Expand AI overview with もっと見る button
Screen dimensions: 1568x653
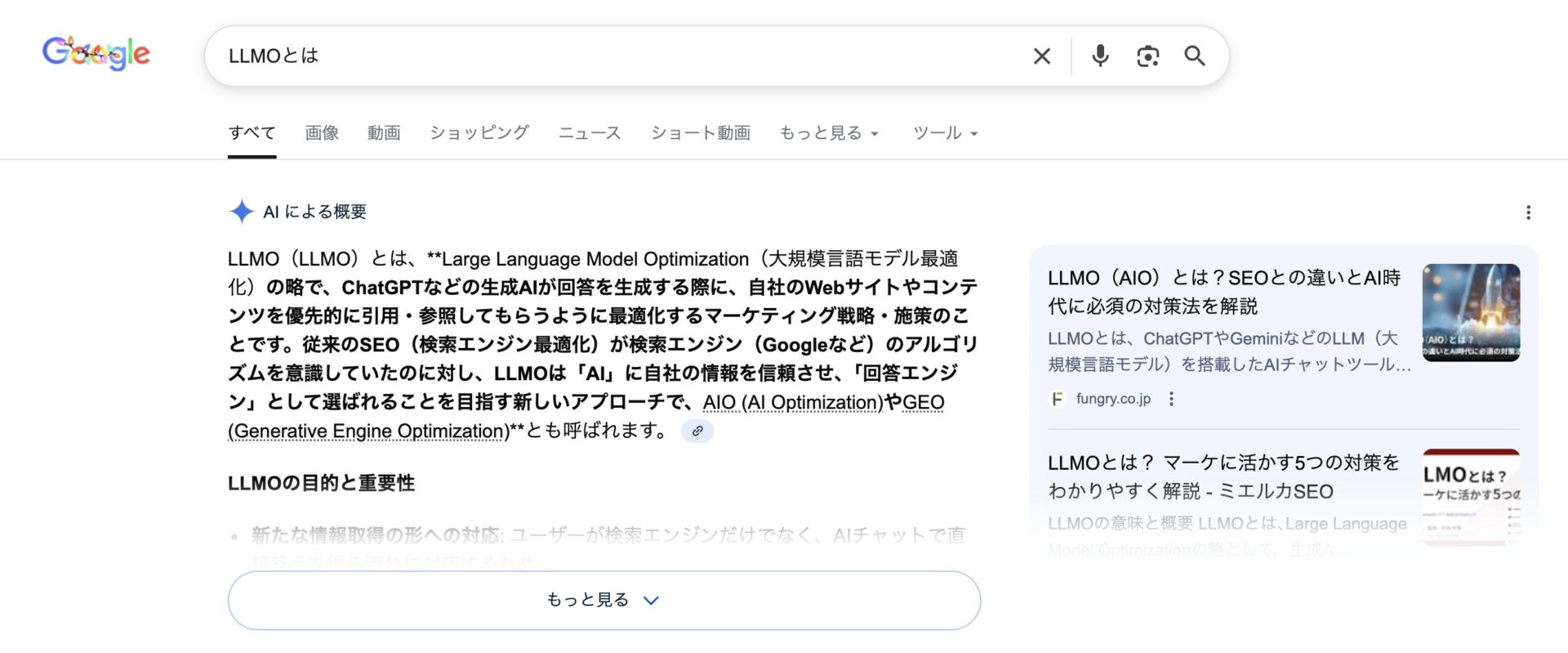(604, 600)
